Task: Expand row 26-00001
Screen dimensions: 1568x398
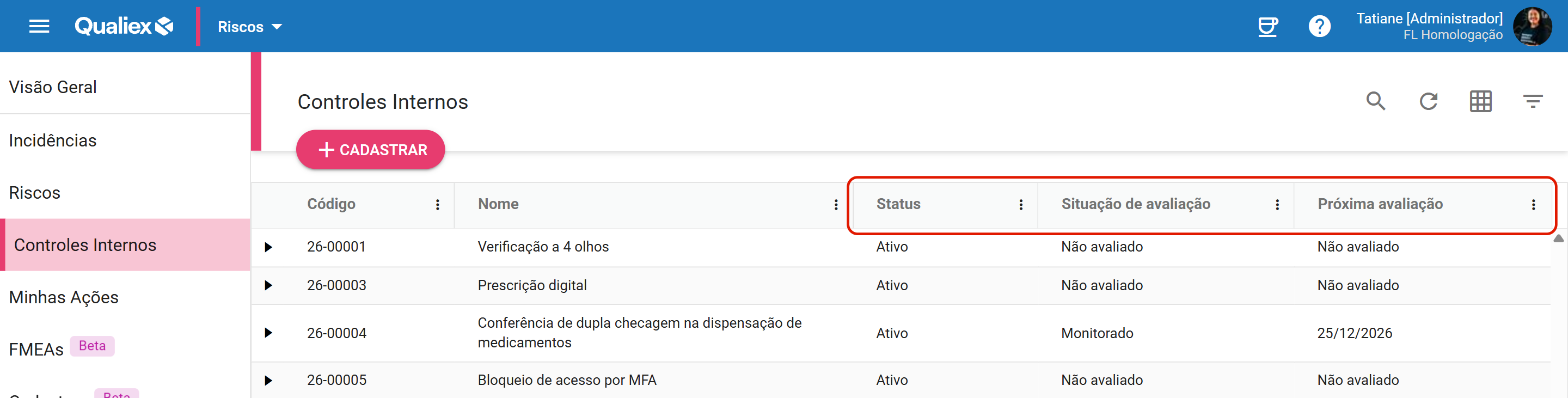Action: point(268,247)
